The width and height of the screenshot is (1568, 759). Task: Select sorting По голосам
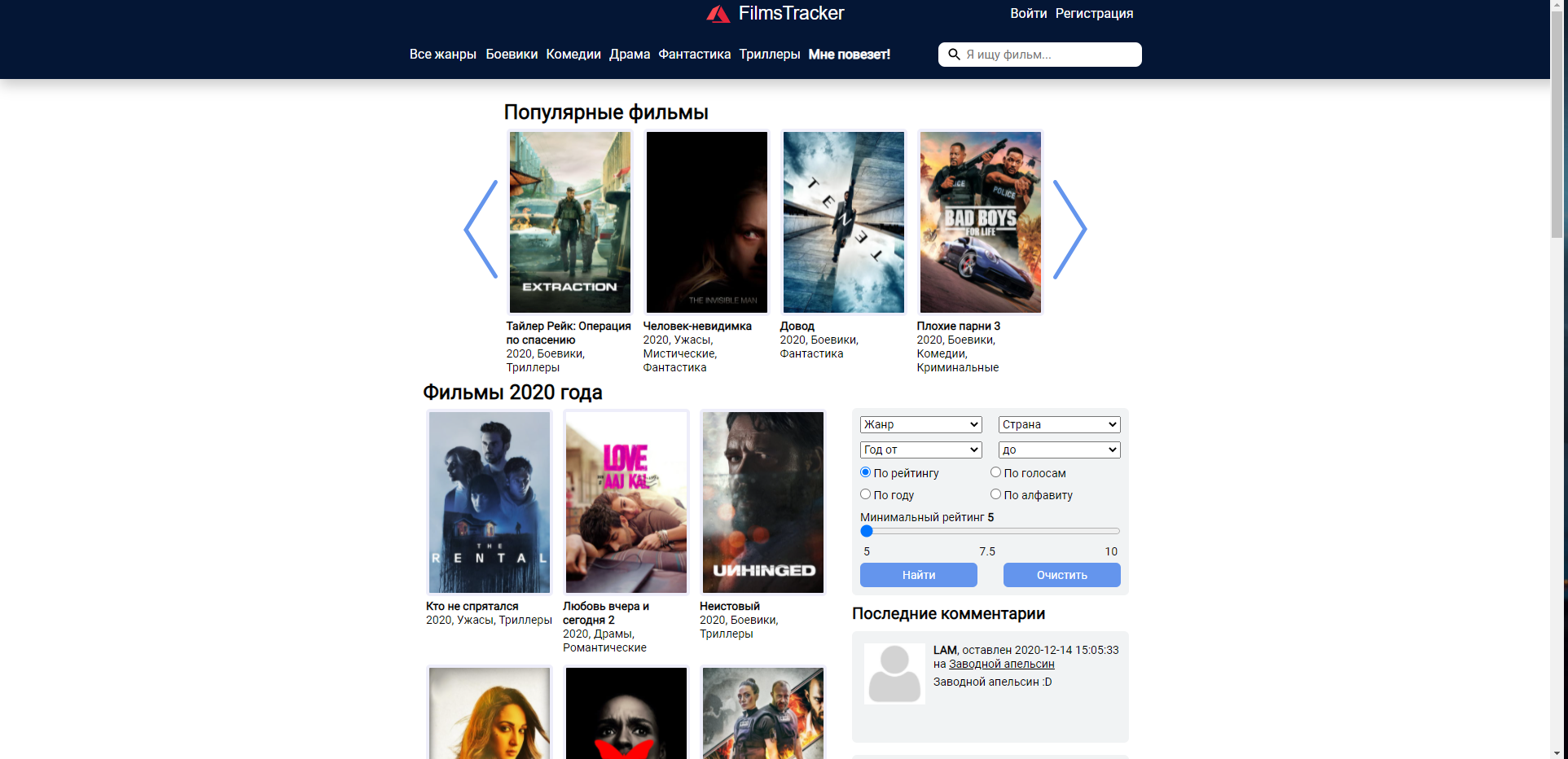click(x=995, y=472)
